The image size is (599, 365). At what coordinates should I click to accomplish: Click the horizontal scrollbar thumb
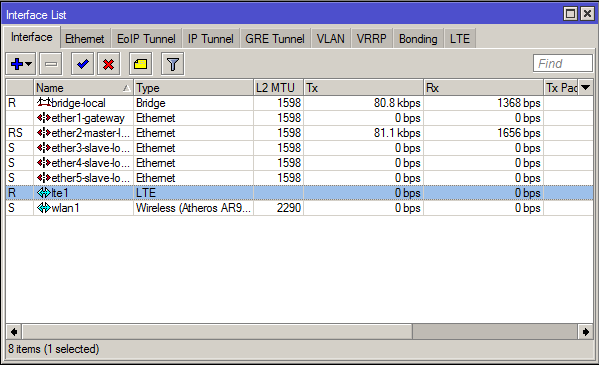point(217,332)
